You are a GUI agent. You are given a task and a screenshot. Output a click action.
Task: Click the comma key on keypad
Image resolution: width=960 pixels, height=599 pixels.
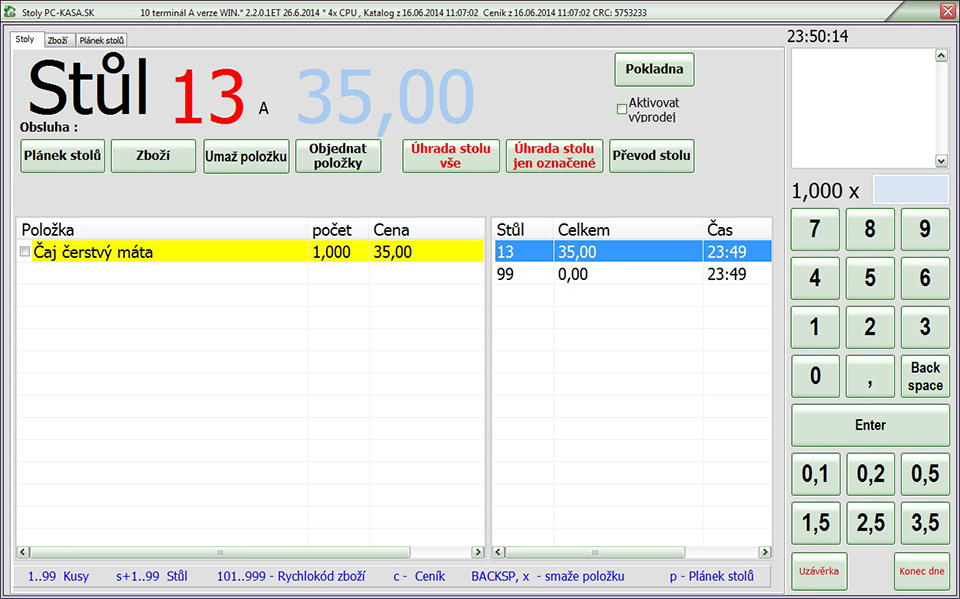pyautogui.click(x=870, y=376)
